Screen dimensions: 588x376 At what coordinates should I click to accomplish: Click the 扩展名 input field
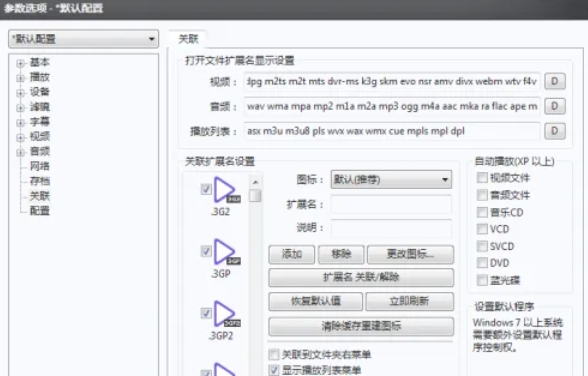391,204
